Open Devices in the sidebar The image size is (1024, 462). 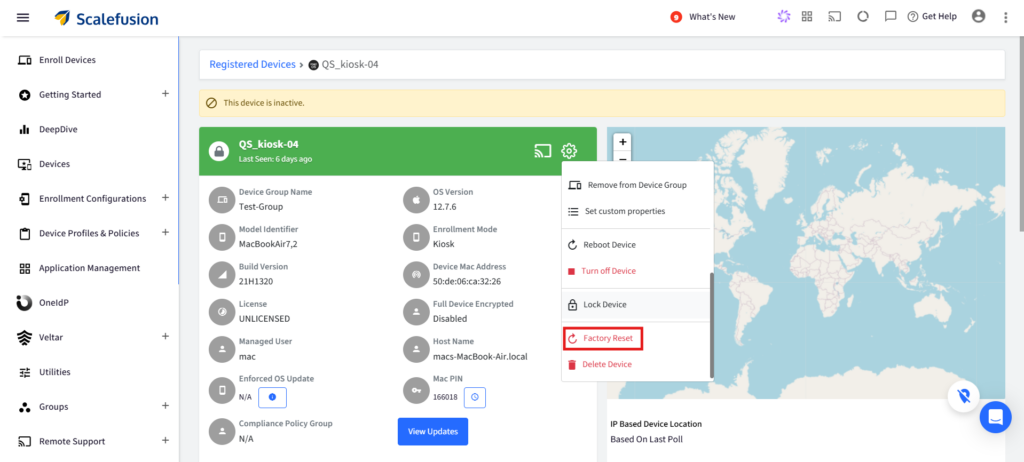[54, 164]
